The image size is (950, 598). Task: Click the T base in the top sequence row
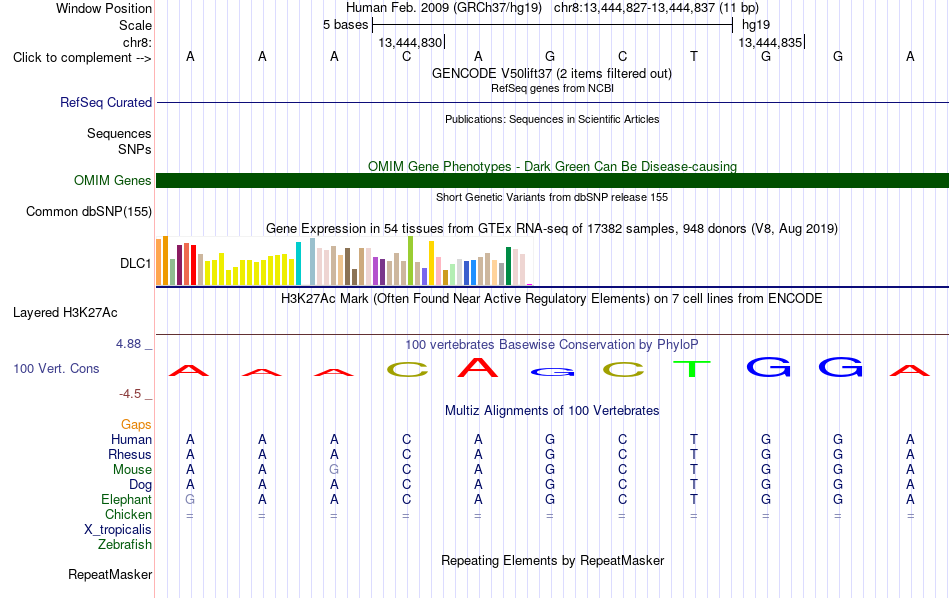tap(694, 56)
